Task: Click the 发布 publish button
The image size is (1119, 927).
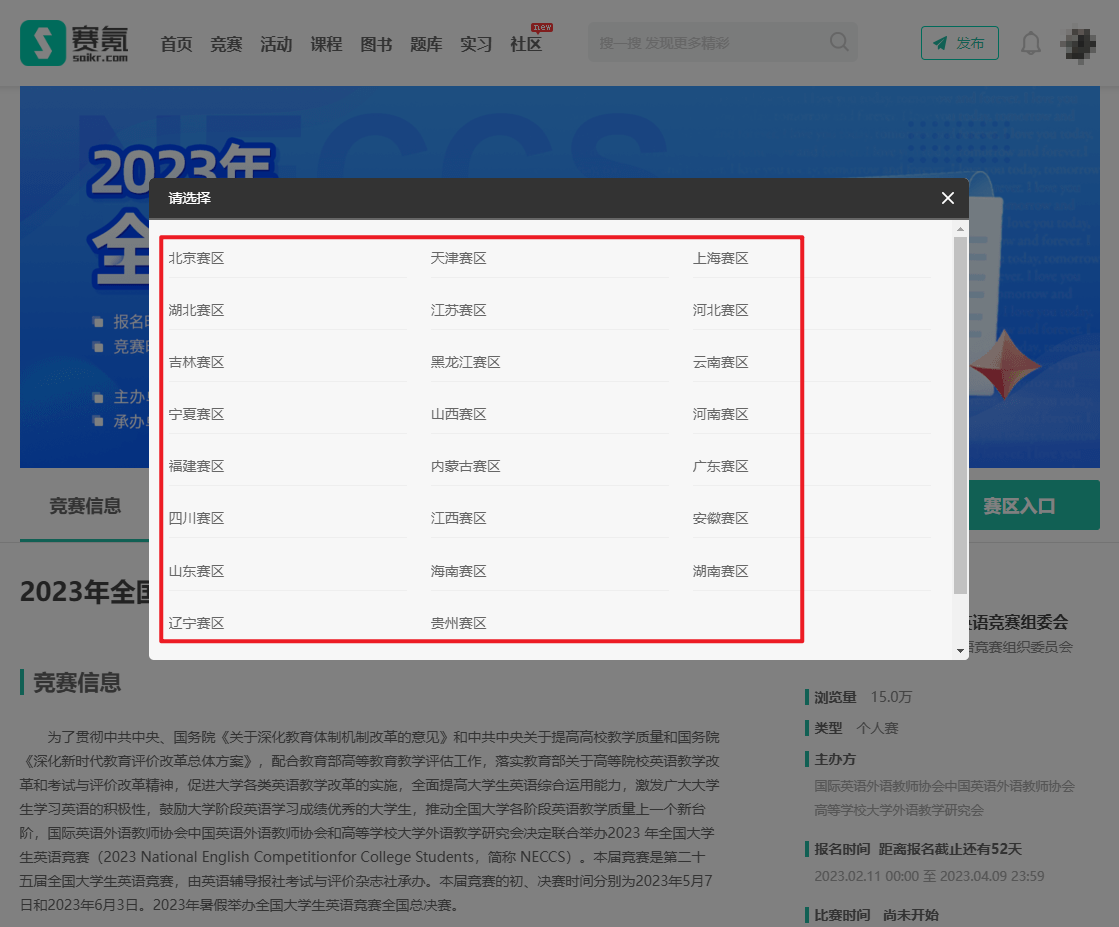Action: [959, 43]
